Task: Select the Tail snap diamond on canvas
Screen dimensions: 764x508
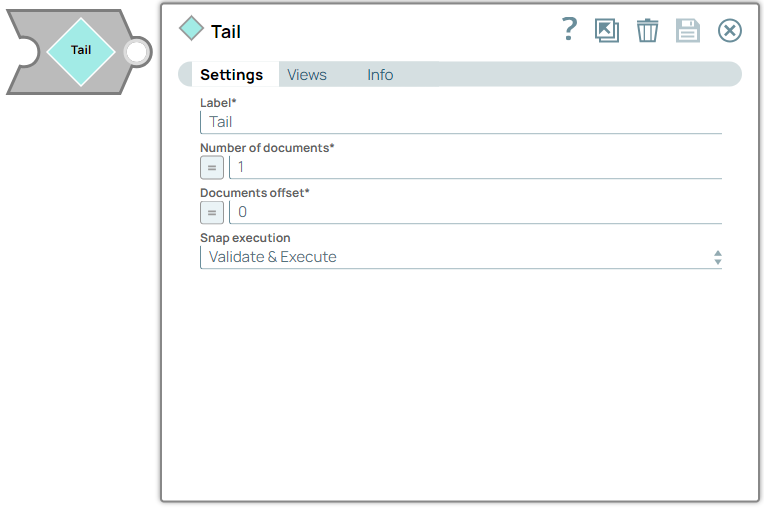Action: (81, 50)
